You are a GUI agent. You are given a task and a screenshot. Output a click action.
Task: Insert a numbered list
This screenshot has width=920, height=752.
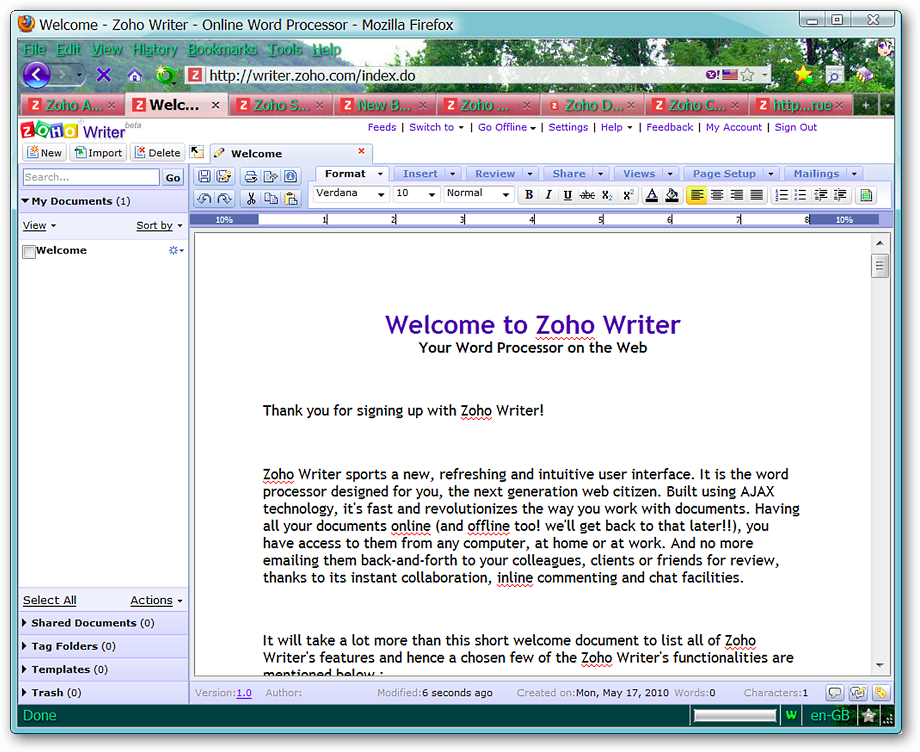pos(781,195)
